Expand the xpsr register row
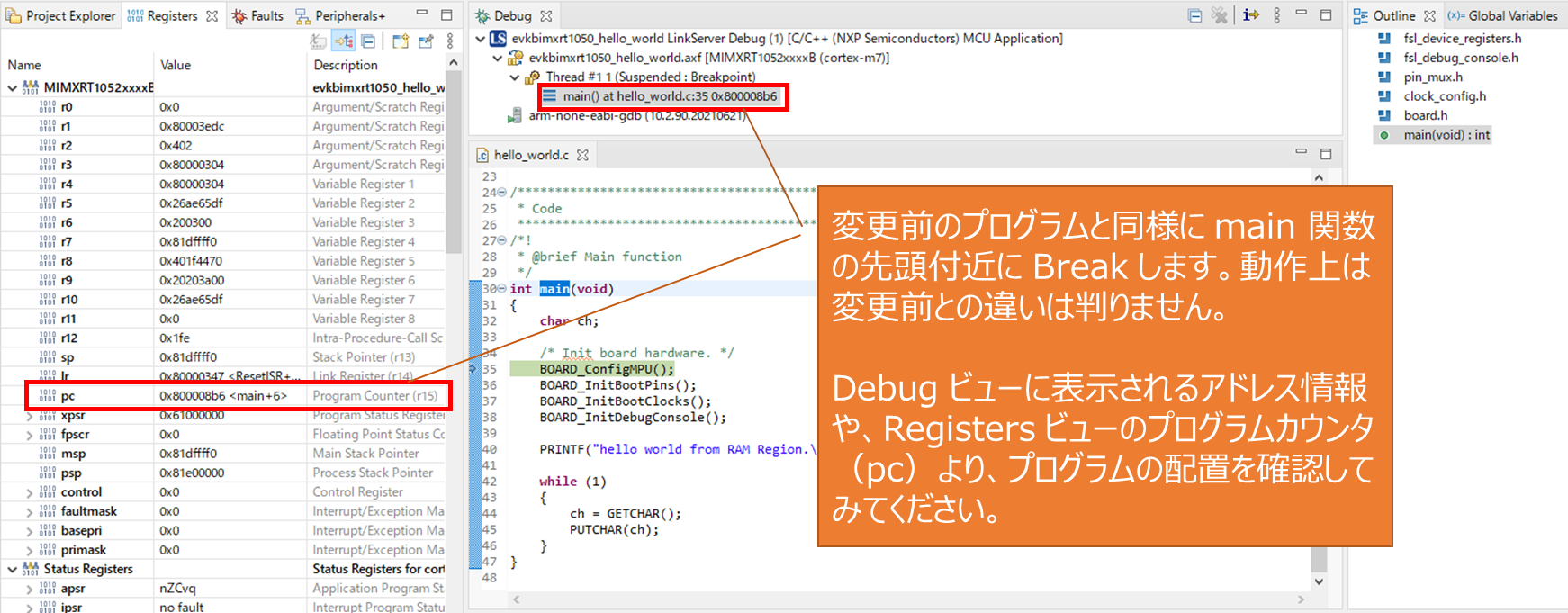Image resolution: width=1568 pixels, height=613 pixels. pos(30,416)
